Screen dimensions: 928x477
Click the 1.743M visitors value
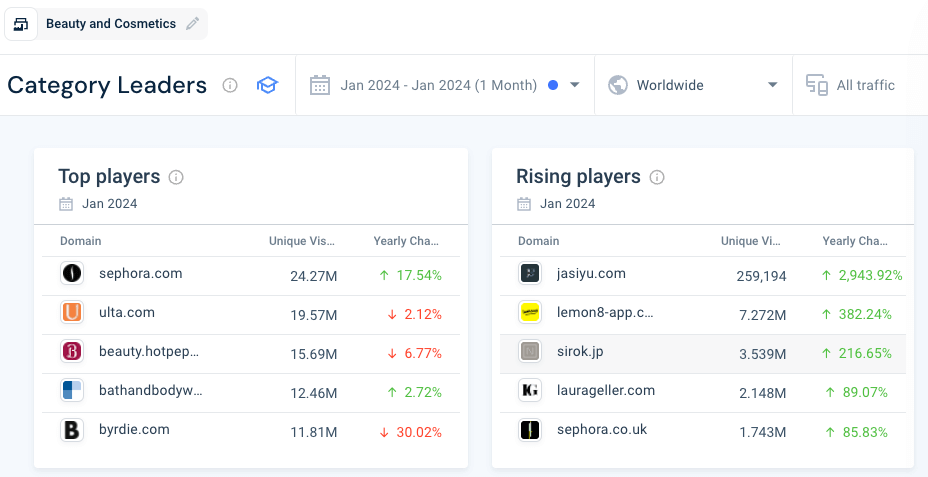[763, 432]
